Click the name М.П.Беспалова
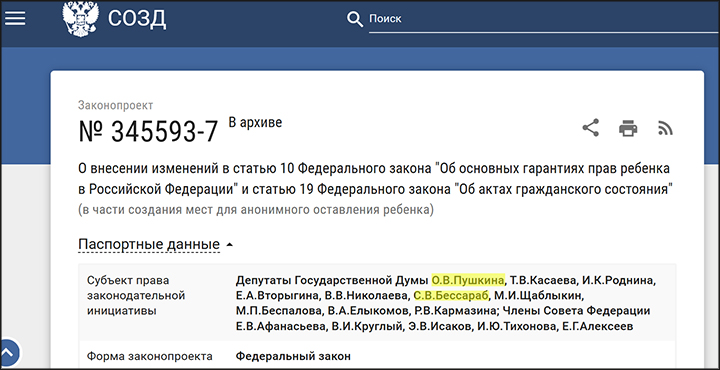The width and height of the screenshot is (720, 370). (x=278, y=311)
